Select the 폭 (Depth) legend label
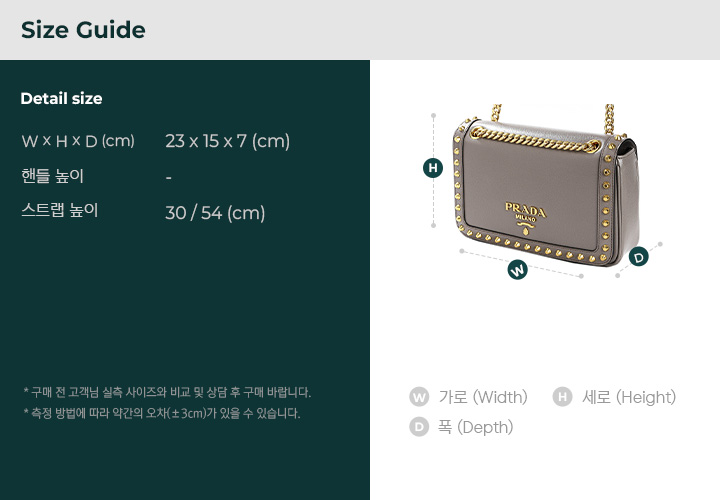The height and width of the screenshot is (500, 720). [x=475, y=427]
